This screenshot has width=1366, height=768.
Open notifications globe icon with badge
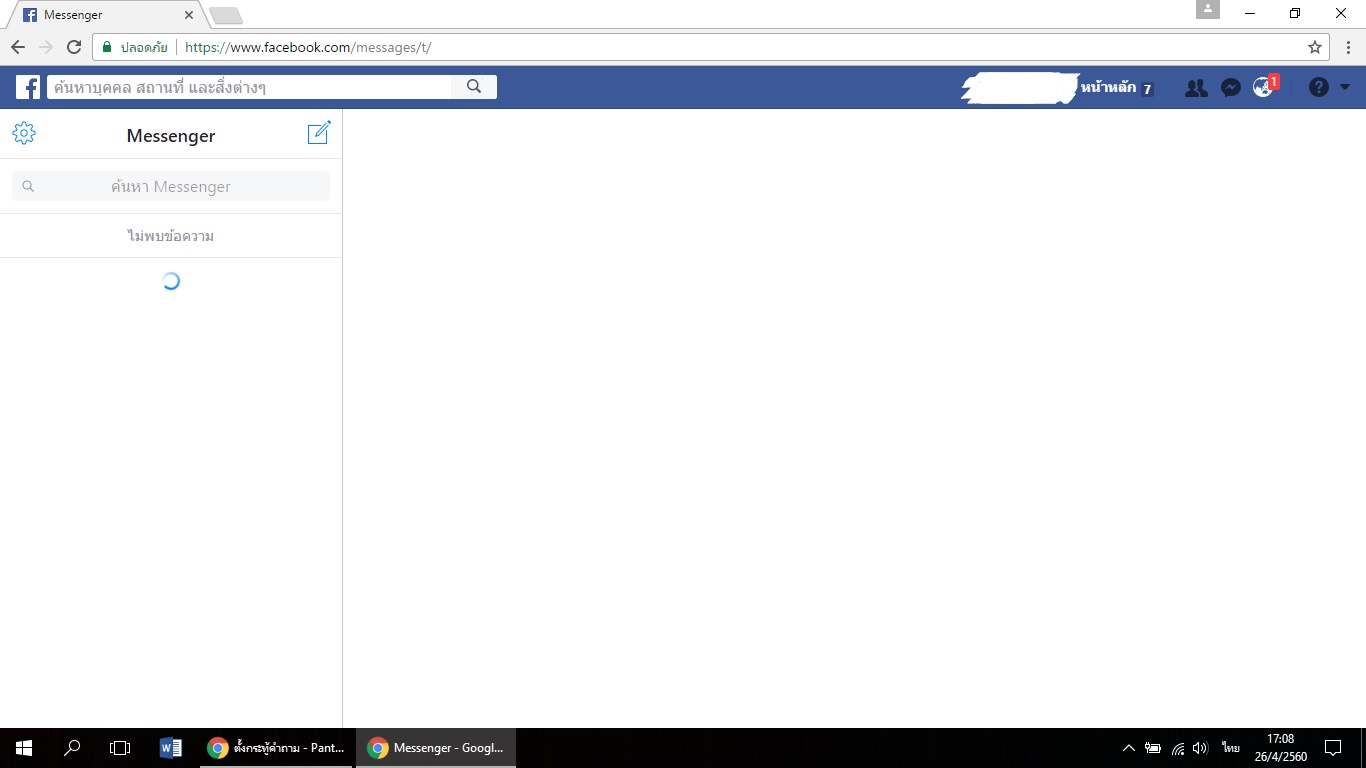(1265, 86)
